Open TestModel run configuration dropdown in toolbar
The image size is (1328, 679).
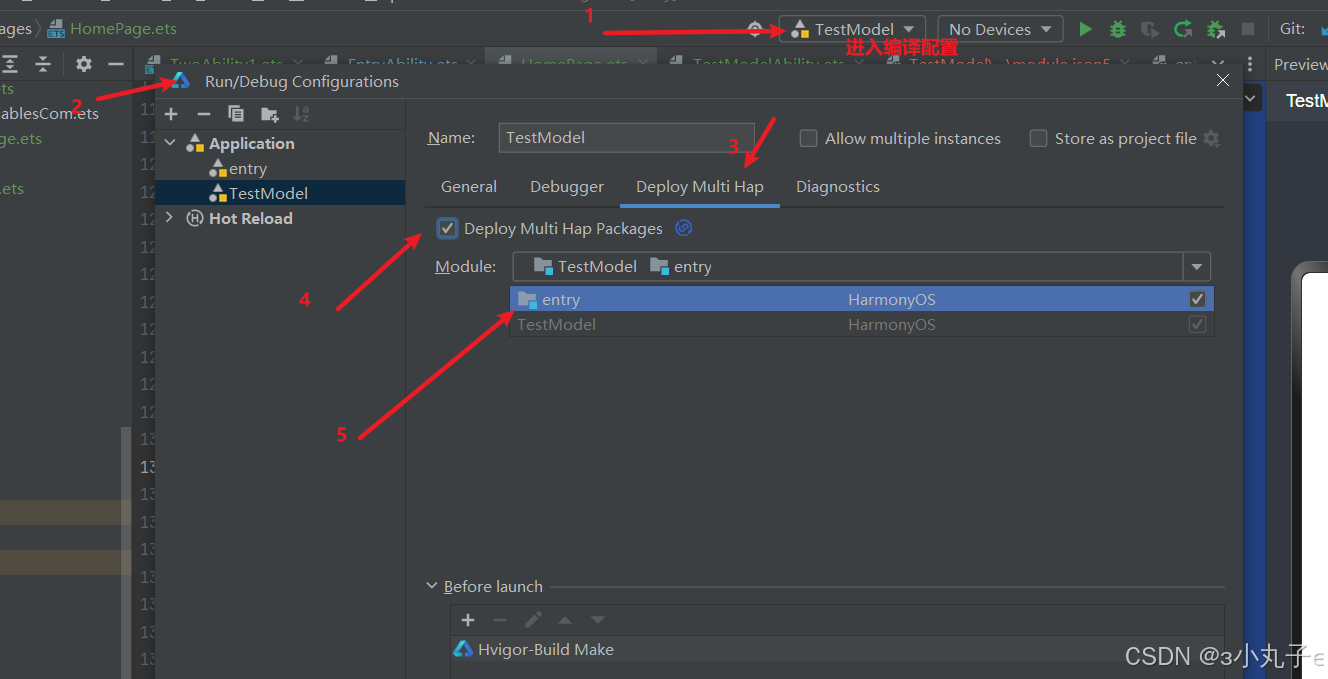[x=852, y=29]
